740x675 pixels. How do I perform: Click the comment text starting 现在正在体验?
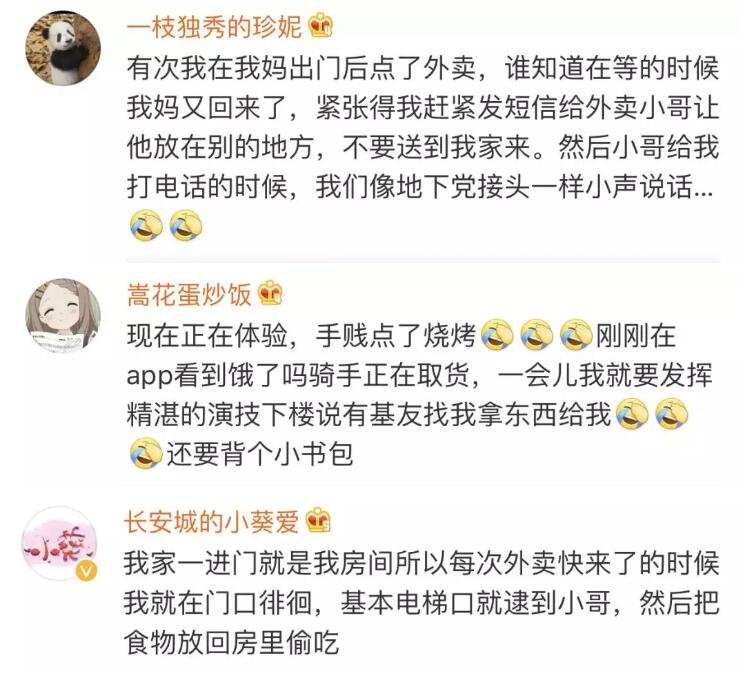point(420,395)
